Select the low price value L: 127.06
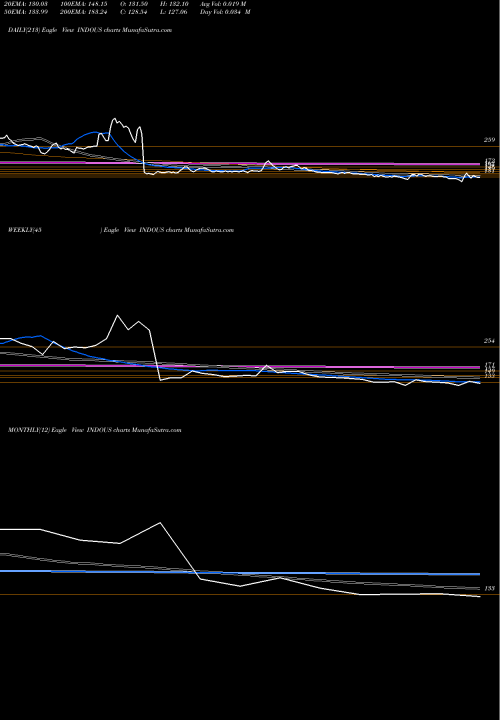The height and width of the screenshot is (720, 500). [175, 12]
